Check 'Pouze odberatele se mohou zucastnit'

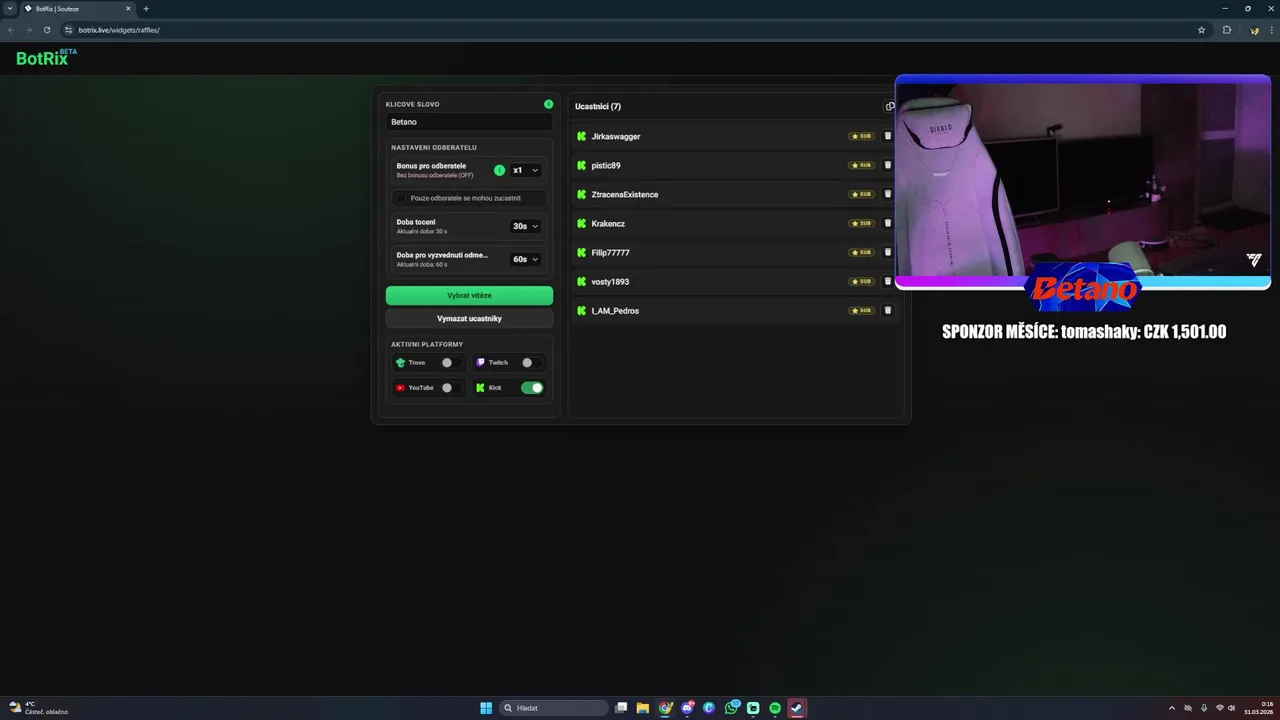(401, 198)
